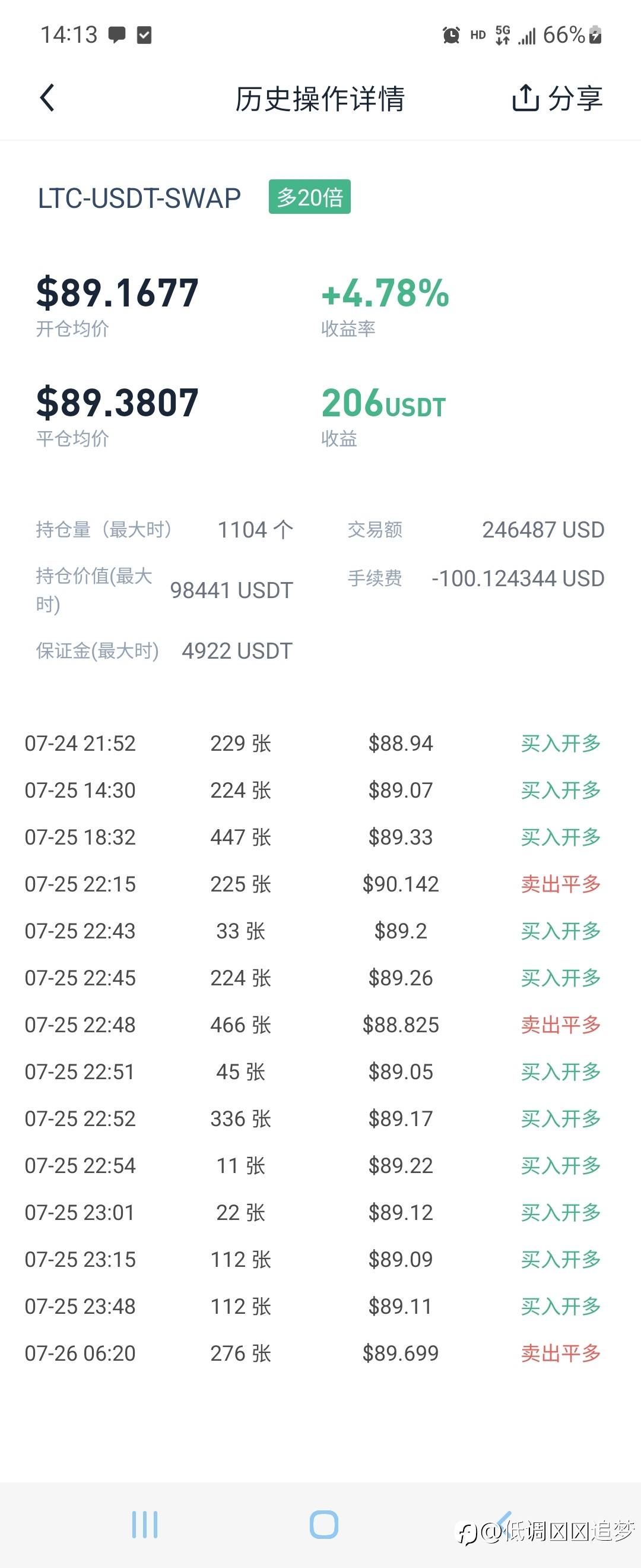Tap the 206 USDT profit value
This screenshot has height=1568, width=641.
click(383, 403)
